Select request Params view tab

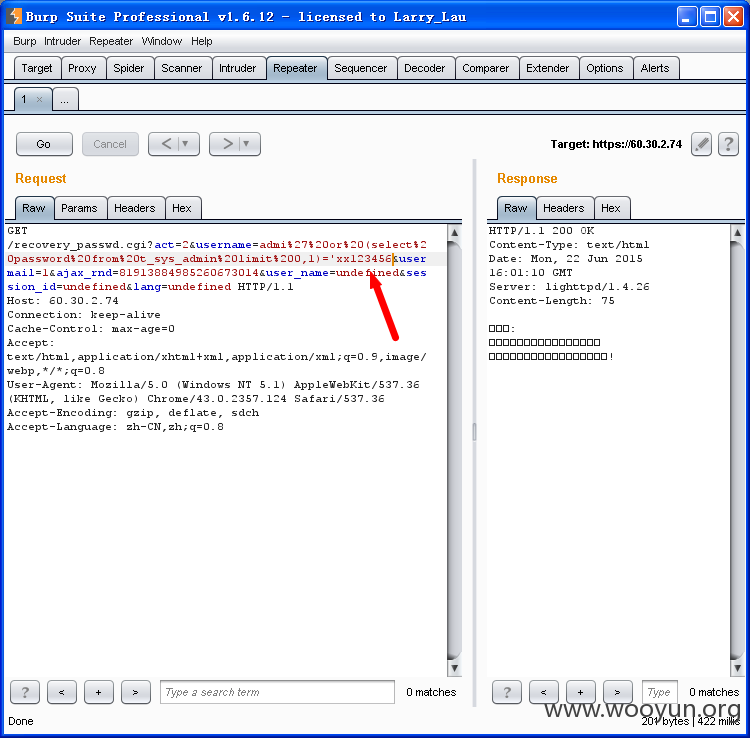[x=79, y=208]
